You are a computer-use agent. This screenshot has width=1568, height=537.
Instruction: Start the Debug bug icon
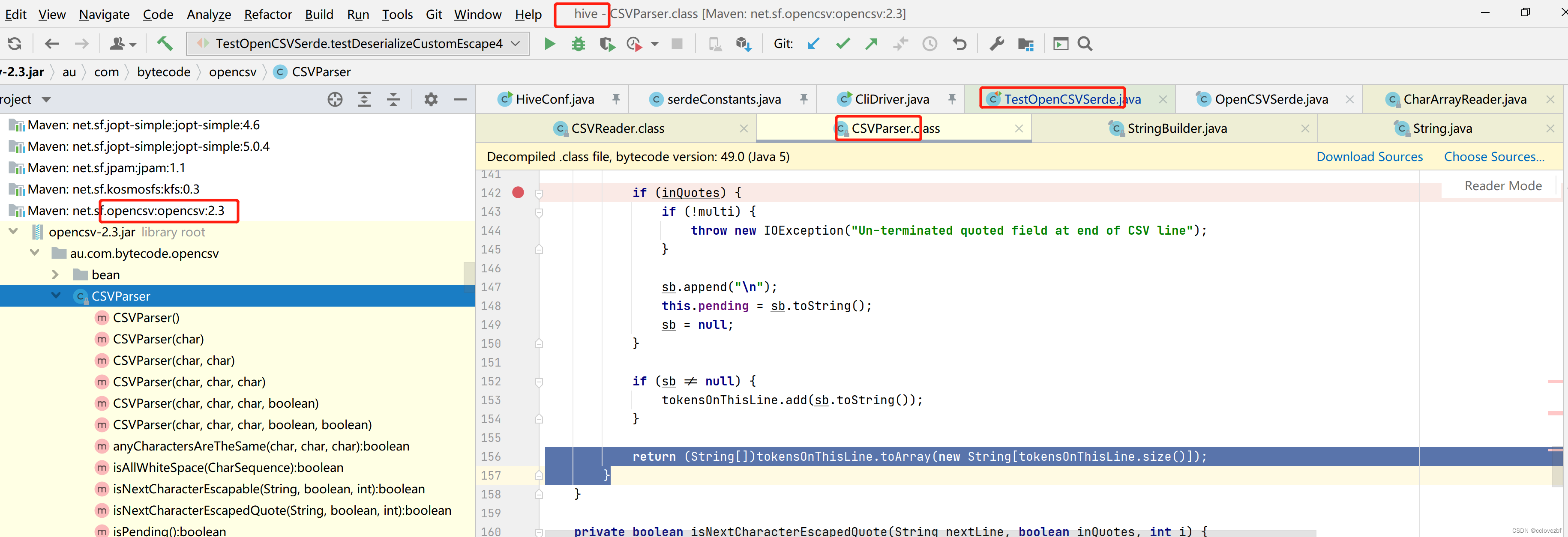[x=578, y=44]
